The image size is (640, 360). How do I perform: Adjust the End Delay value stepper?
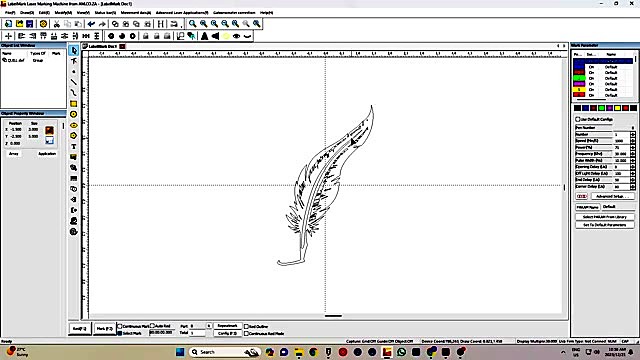[x=633, y=180]
